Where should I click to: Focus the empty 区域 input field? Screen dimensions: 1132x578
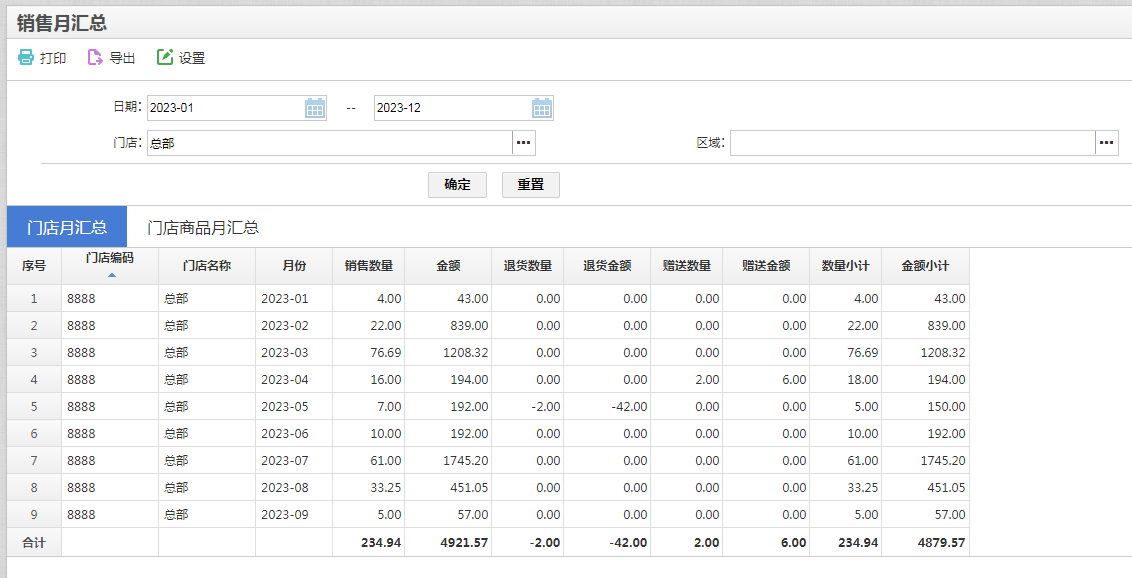point(913,143)
